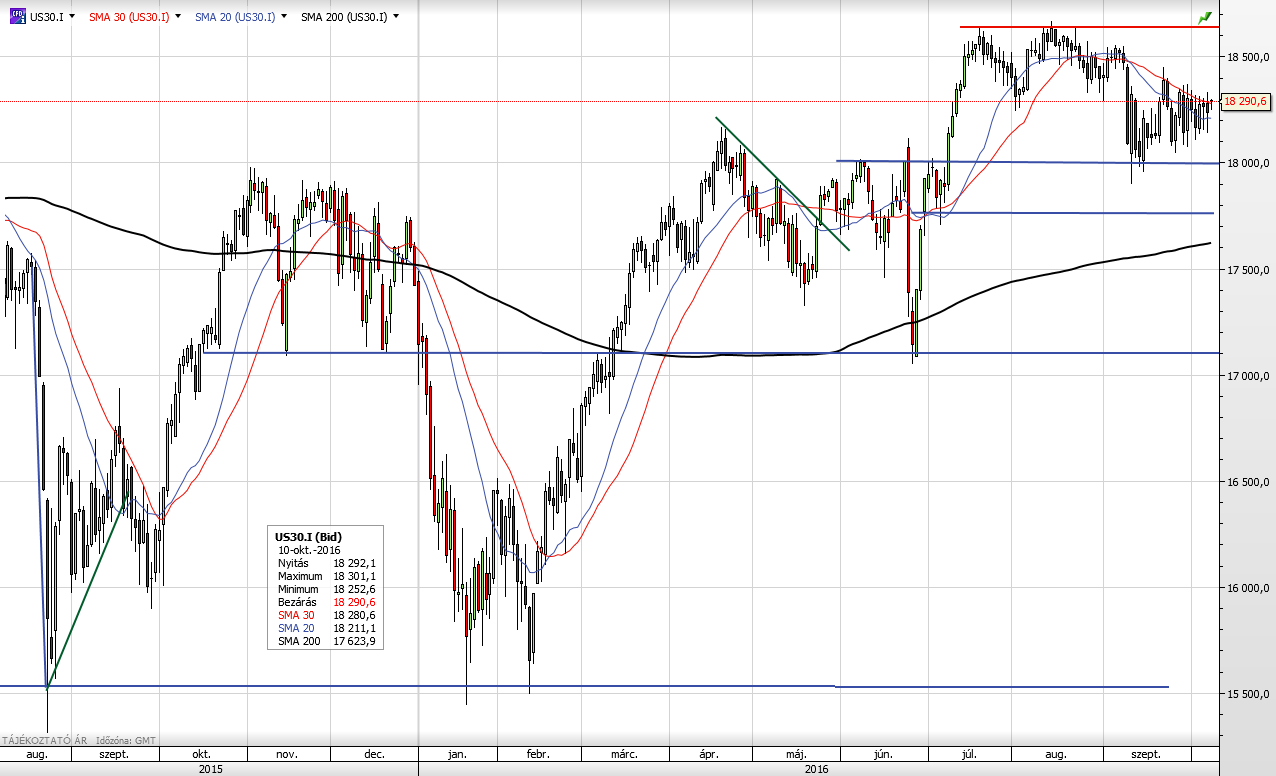Open the SMA 30 (US30.I) indicator dropdown
Screen dimensions: 1276x776
[x=179, y=17]
